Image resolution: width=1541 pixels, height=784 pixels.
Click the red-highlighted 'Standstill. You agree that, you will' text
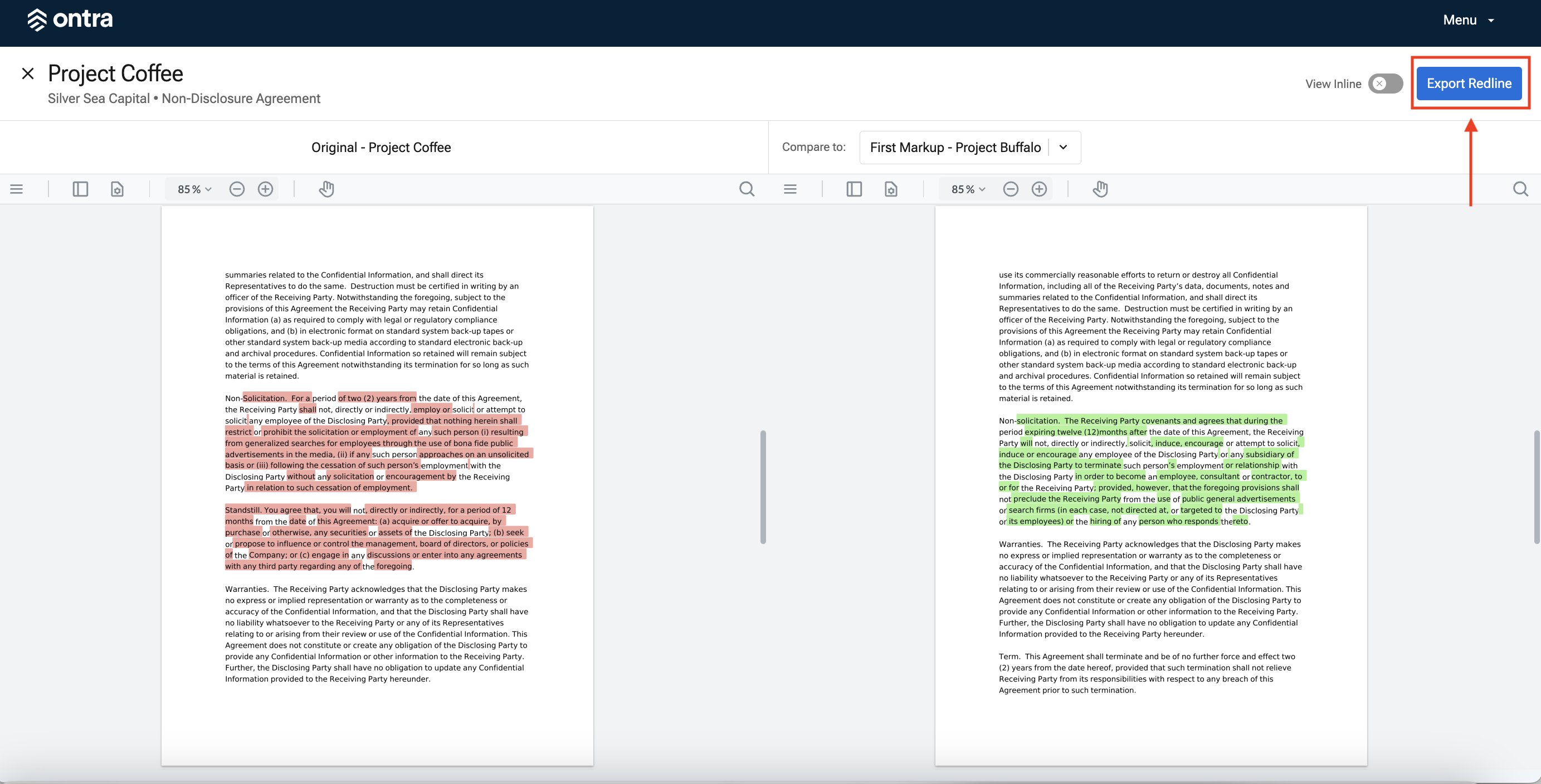(287, 510)
